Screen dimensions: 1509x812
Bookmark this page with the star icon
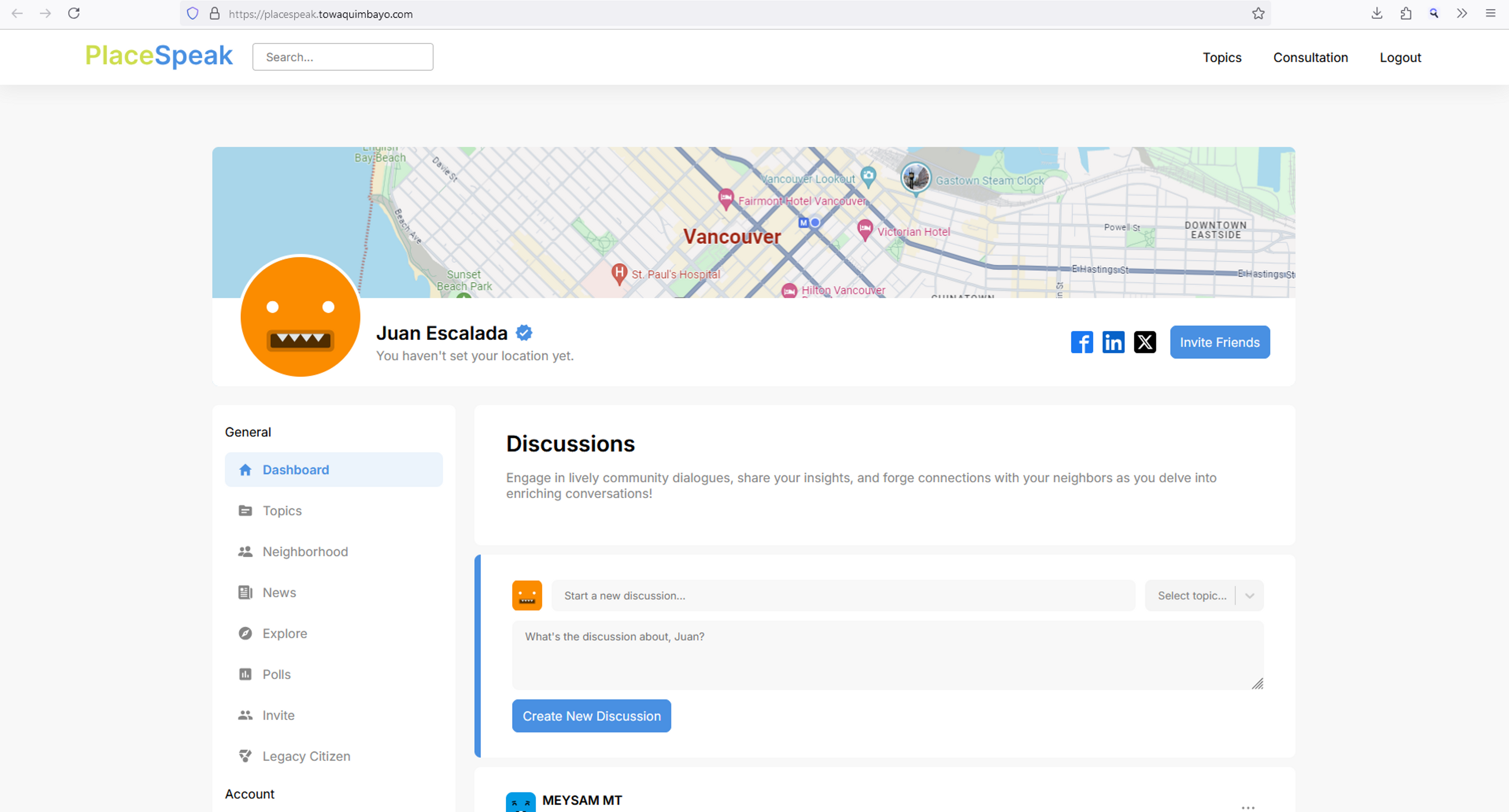pyautogui.click(x=1257, y=13)
